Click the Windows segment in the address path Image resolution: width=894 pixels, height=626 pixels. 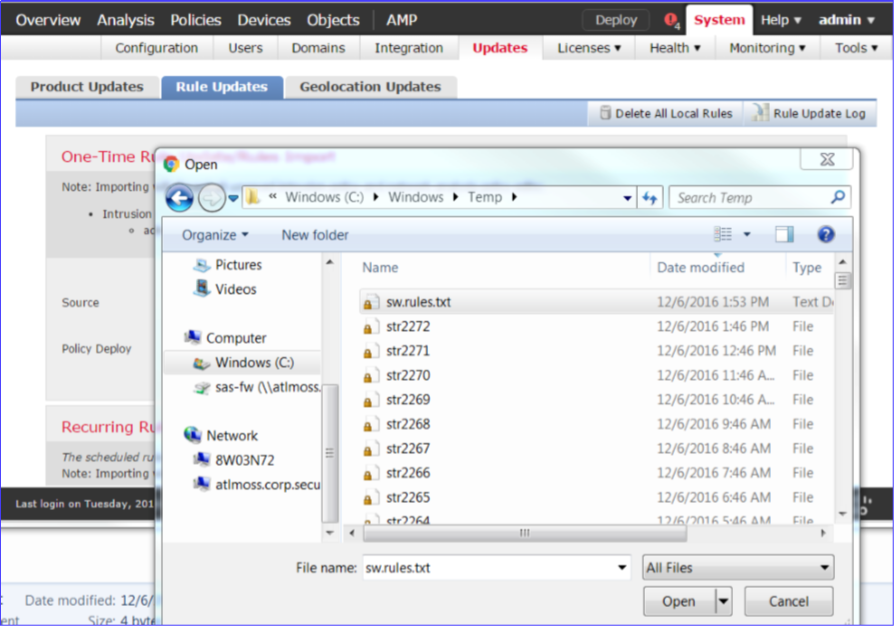[x=416, y=197]
